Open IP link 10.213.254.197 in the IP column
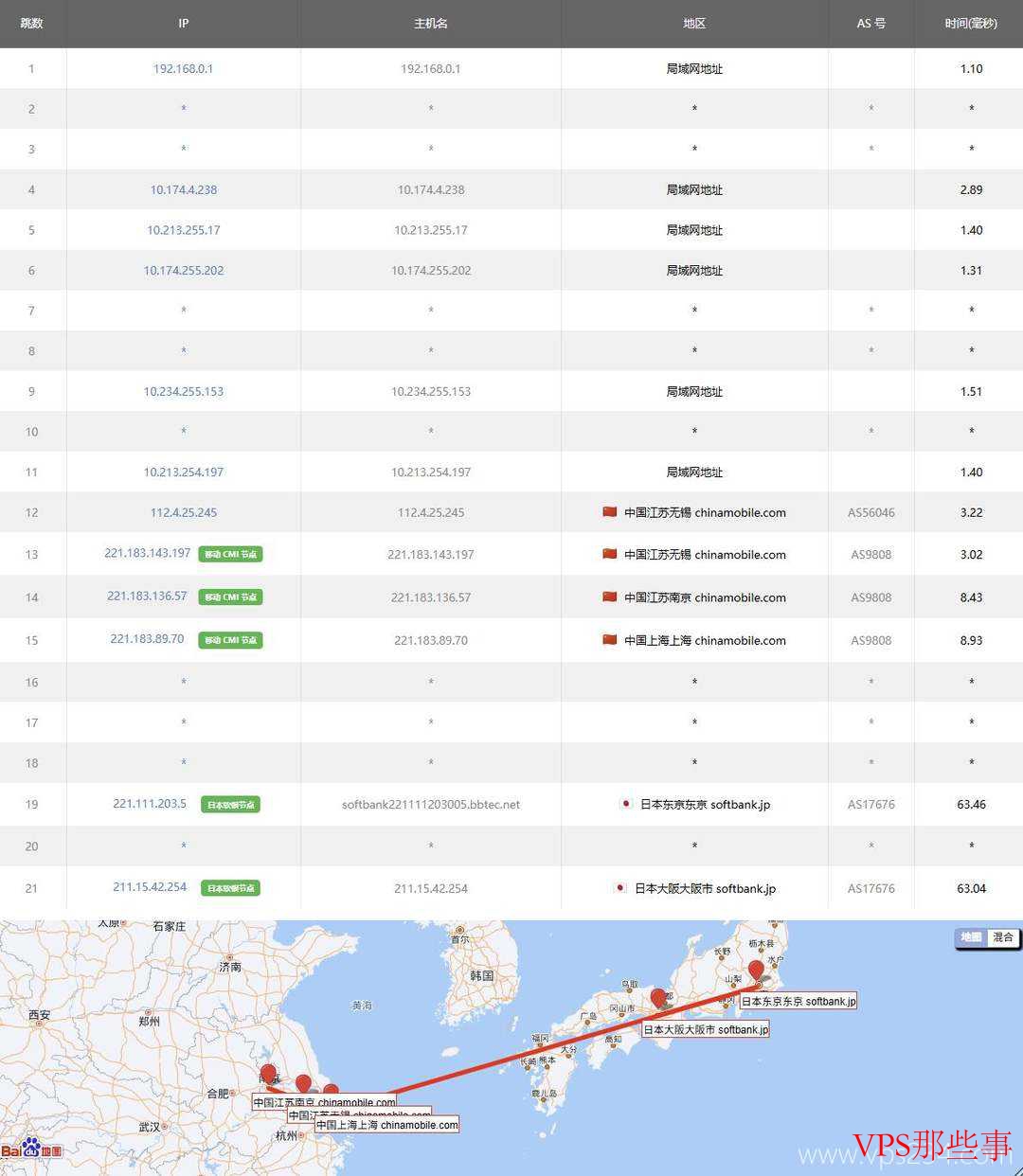Image resolution: width=1023 pixels, height=1176 pixels. point(184,472)
